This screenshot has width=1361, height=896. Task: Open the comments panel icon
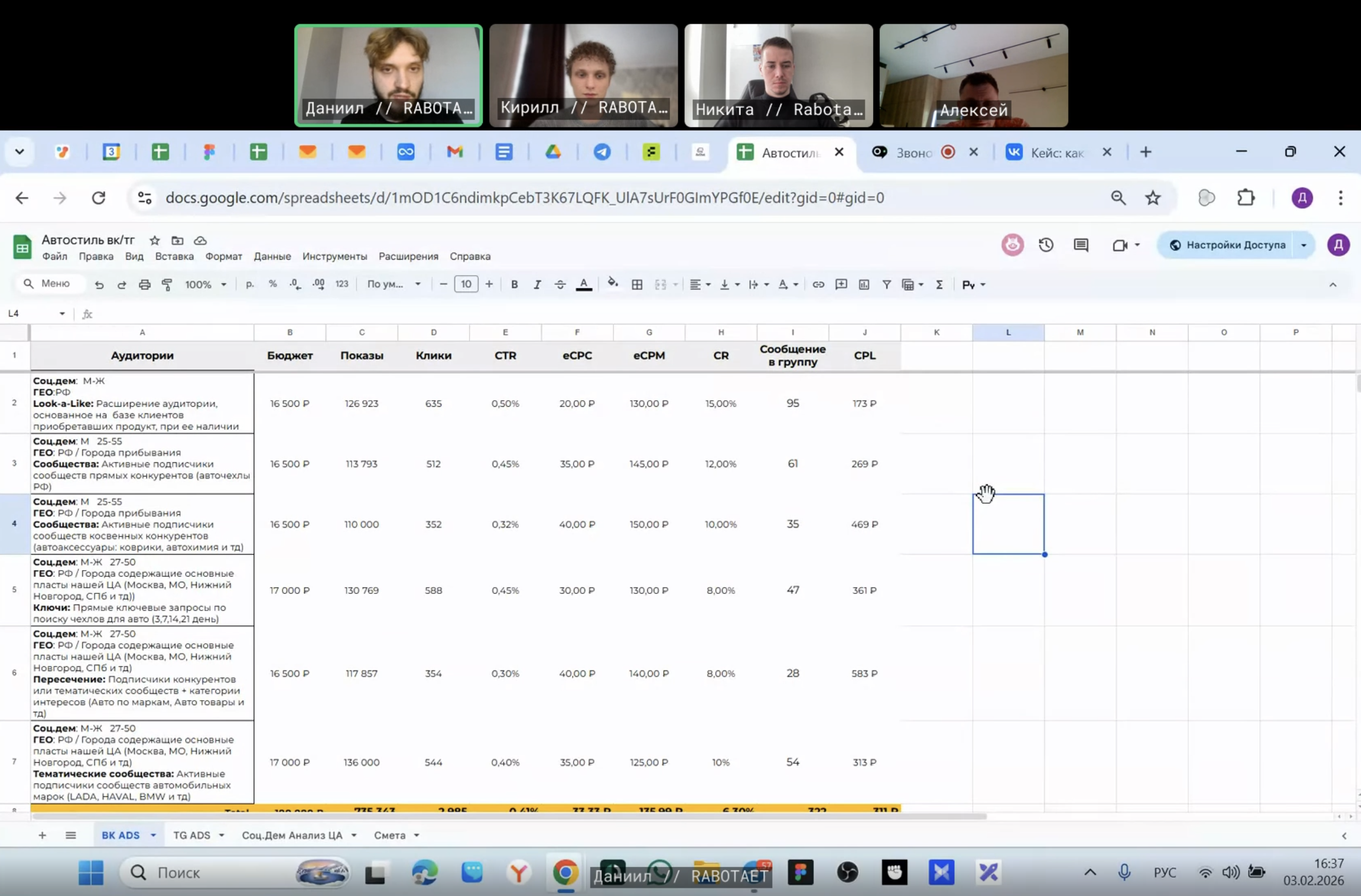(x=1081, y=245)
